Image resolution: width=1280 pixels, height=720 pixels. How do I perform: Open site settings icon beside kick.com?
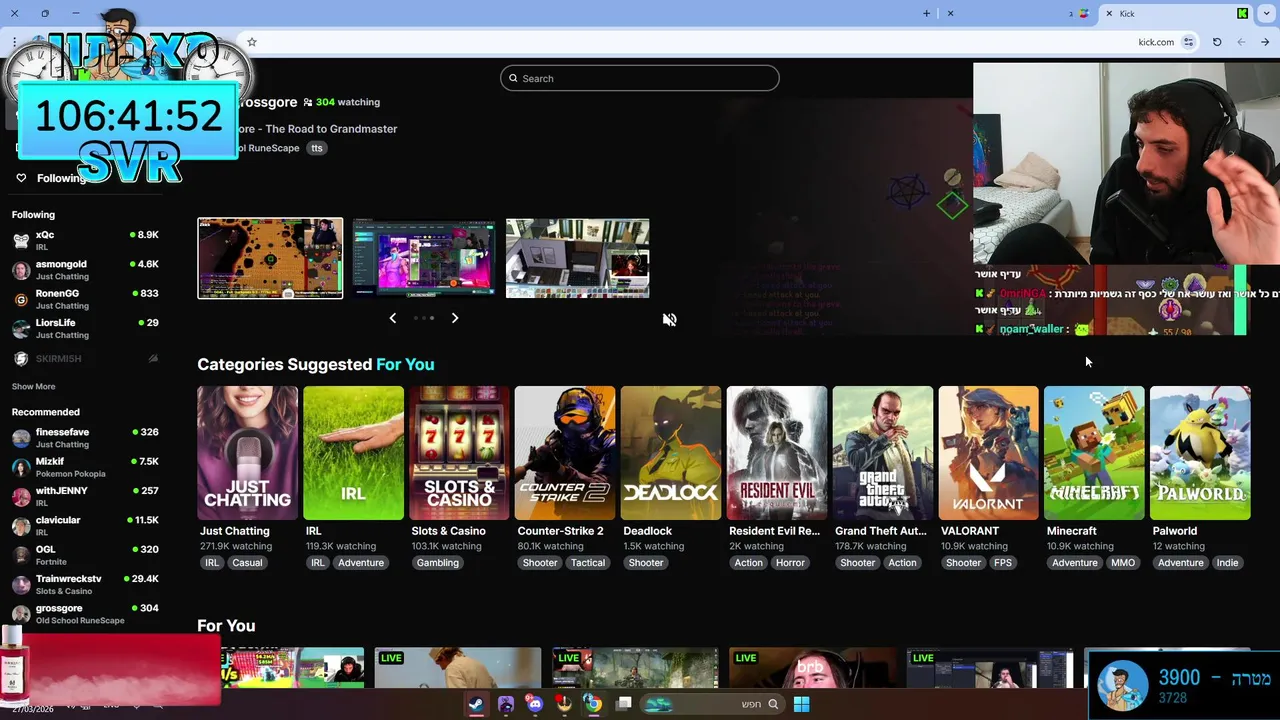click(1188, 42)
